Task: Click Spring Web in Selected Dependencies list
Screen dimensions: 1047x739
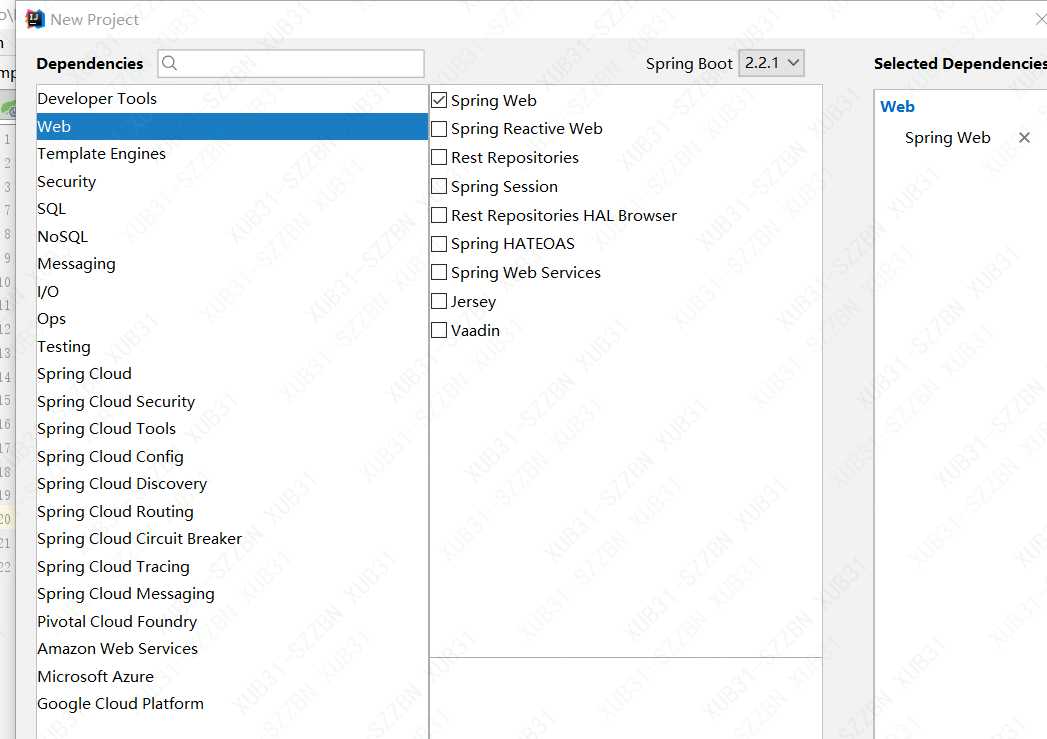Action: [947, 138]
